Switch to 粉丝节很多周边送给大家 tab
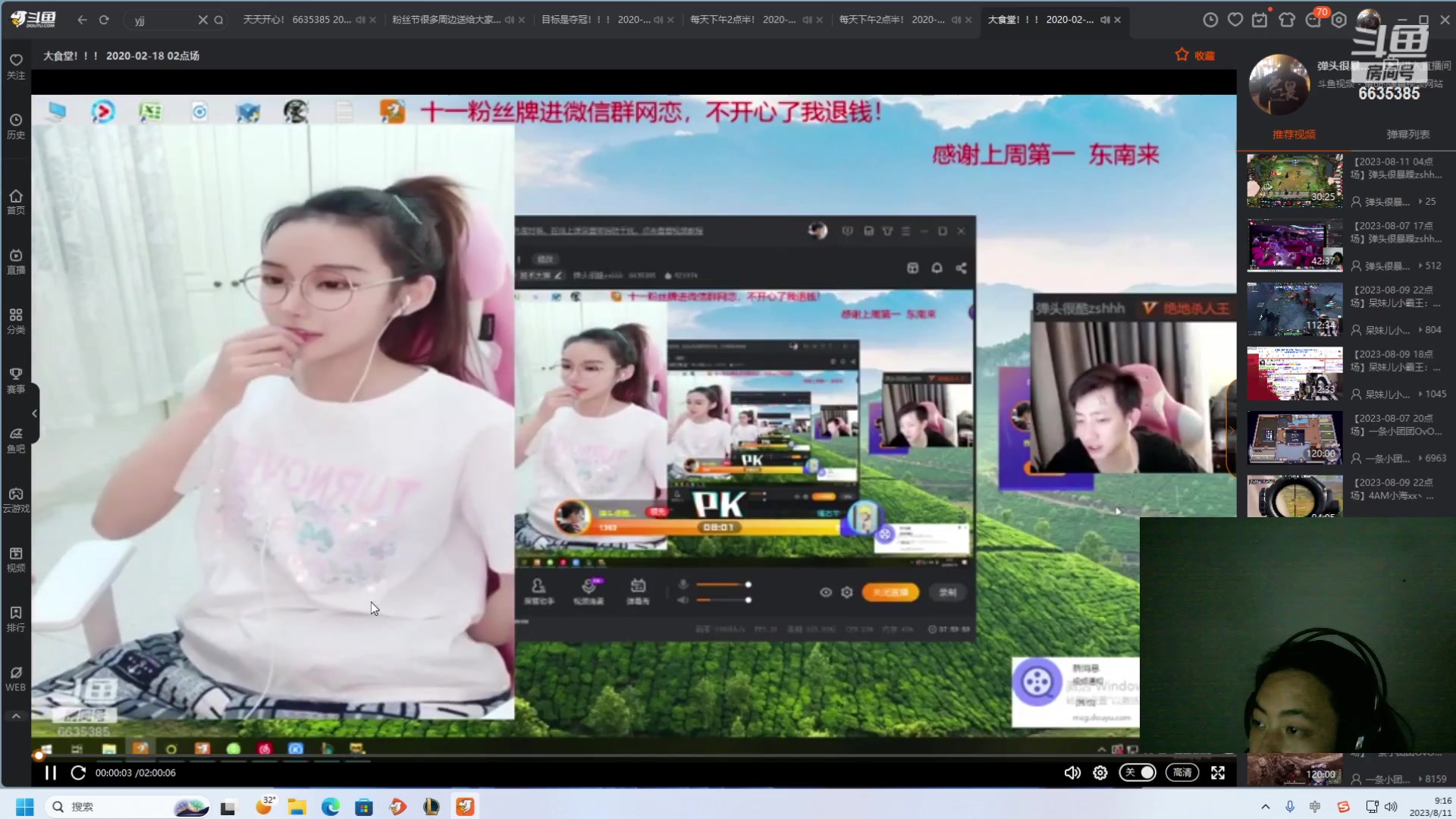 pyautogui.click(x=446, y=20)
